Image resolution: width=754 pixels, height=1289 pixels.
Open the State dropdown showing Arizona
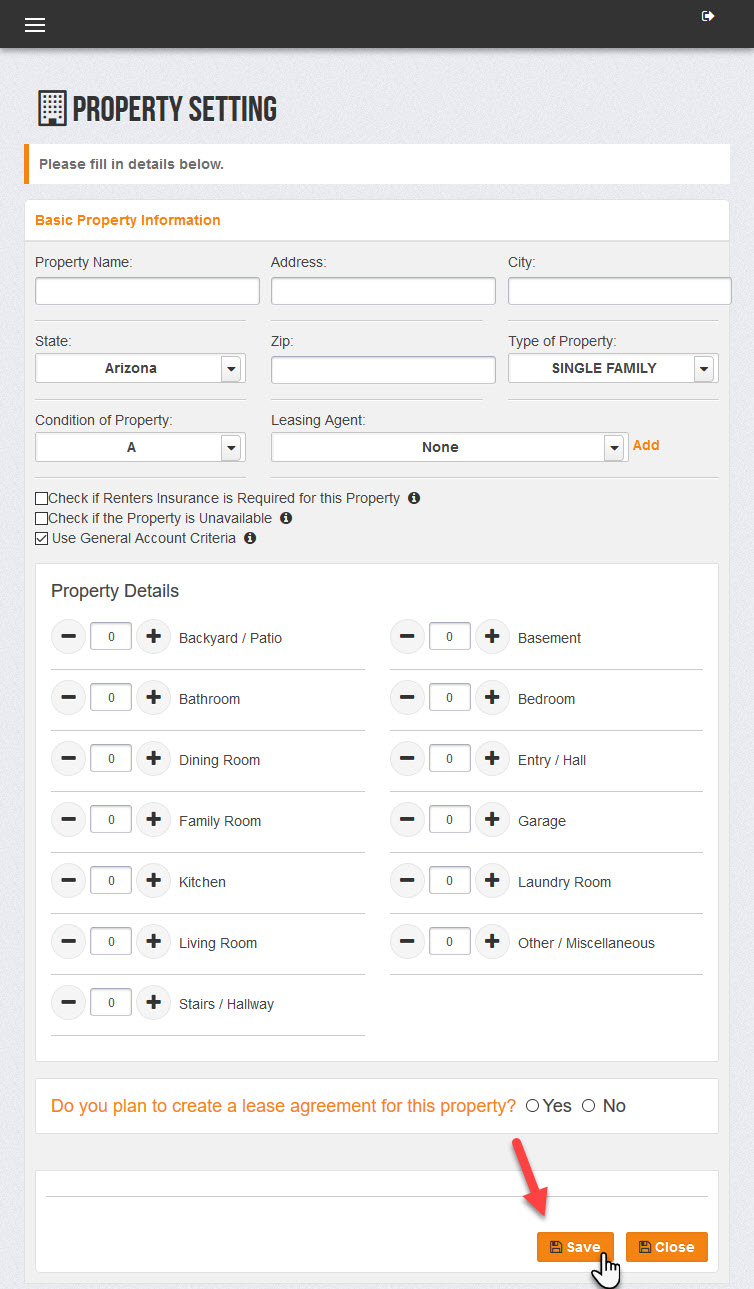(x=140, y=368)
